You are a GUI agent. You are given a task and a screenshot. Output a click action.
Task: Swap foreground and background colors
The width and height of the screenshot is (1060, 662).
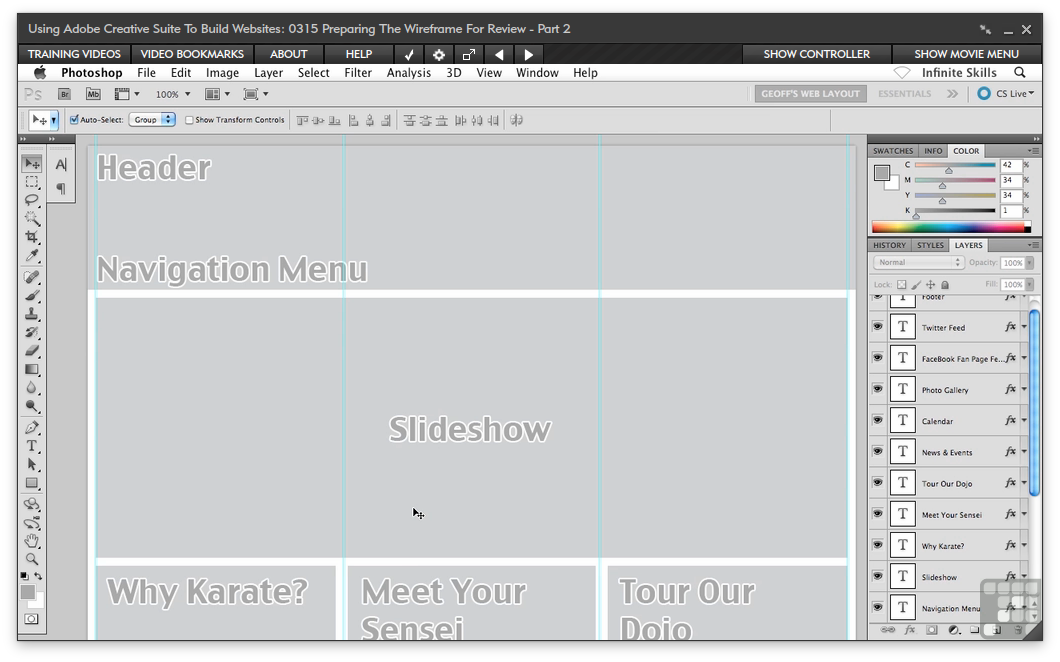click(39, 576)
